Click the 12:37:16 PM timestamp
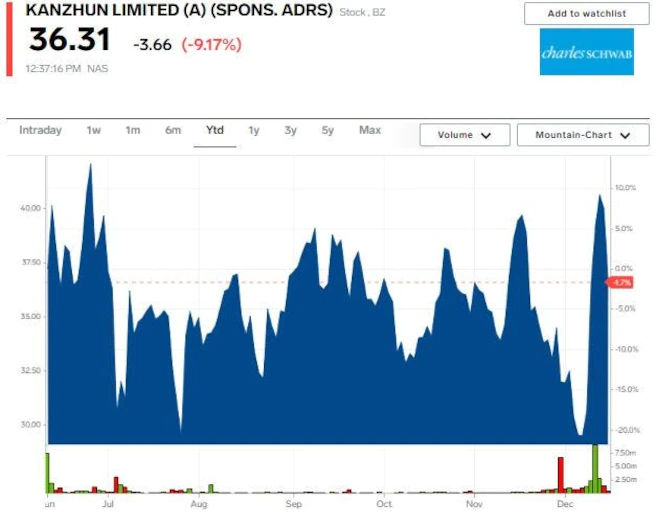The image size is (656, 526). coord(53,68)
